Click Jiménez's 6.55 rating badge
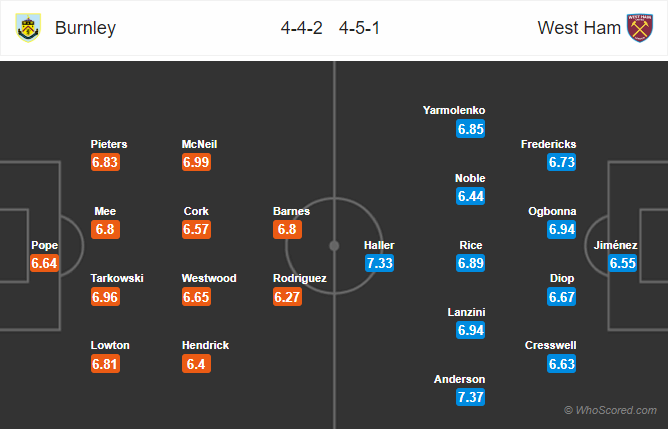Image resolution: width=669 pixels, height=429 pixels. coord(622,263)
